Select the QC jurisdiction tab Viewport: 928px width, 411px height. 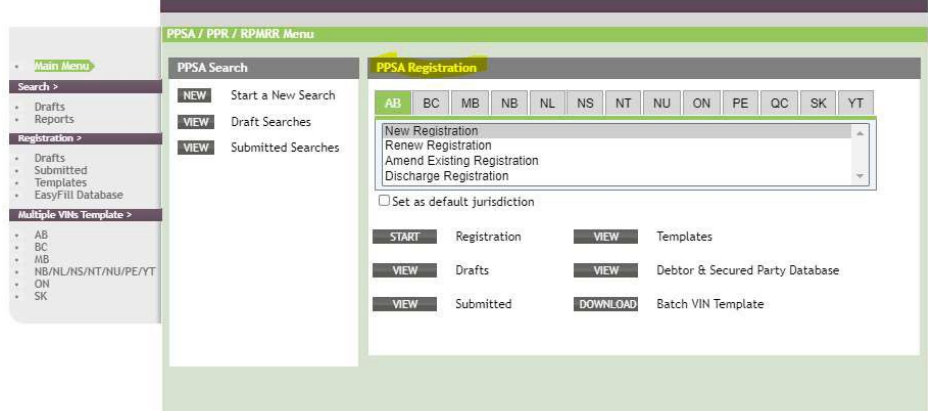tap(779, 104)
